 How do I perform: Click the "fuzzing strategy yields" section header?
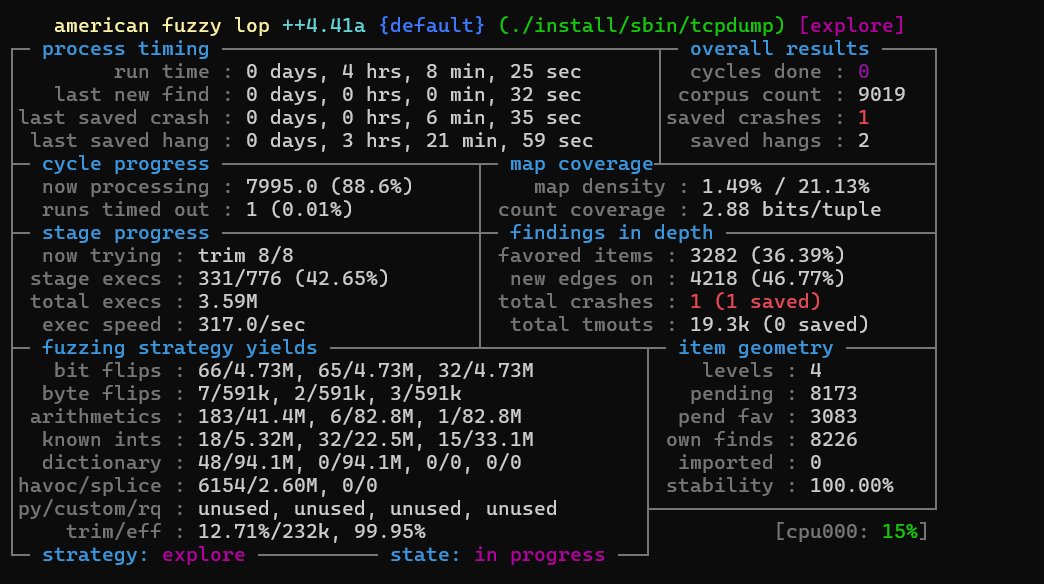[180, 348]
